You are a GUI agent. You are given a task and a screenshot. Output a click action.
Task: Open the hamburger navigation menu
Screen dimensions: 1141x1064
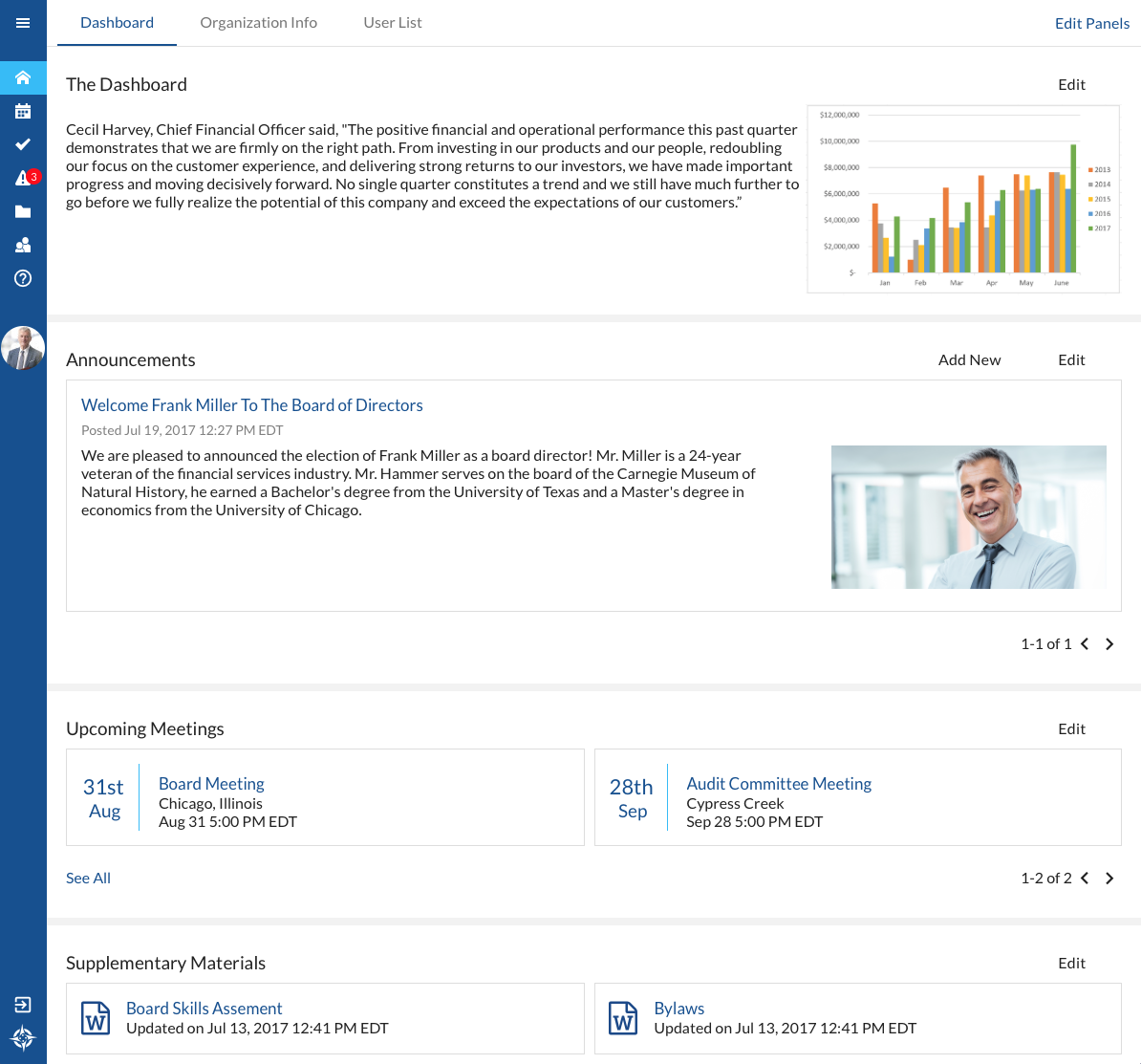click(x=23, y=22)
